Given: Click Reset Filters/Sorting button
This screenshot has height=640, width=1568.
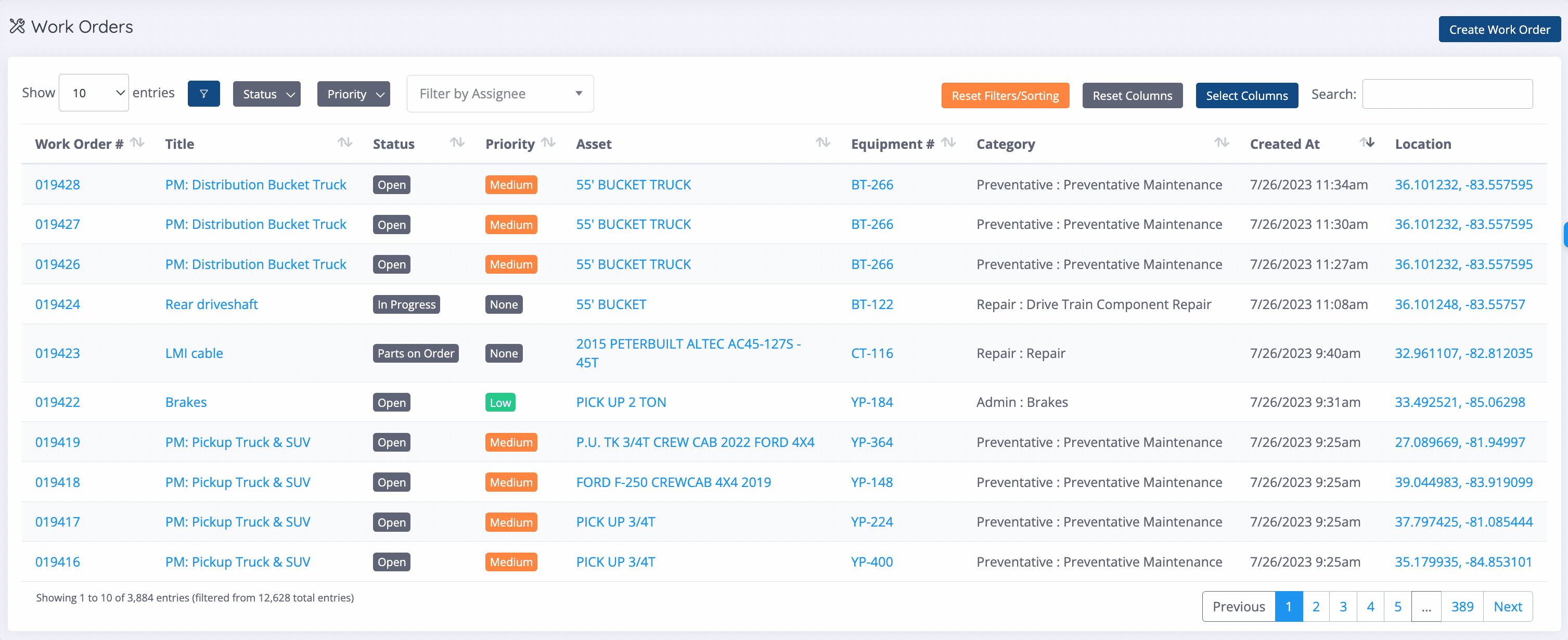Looking at the screenshot, I should click(x=1005, y=96).
